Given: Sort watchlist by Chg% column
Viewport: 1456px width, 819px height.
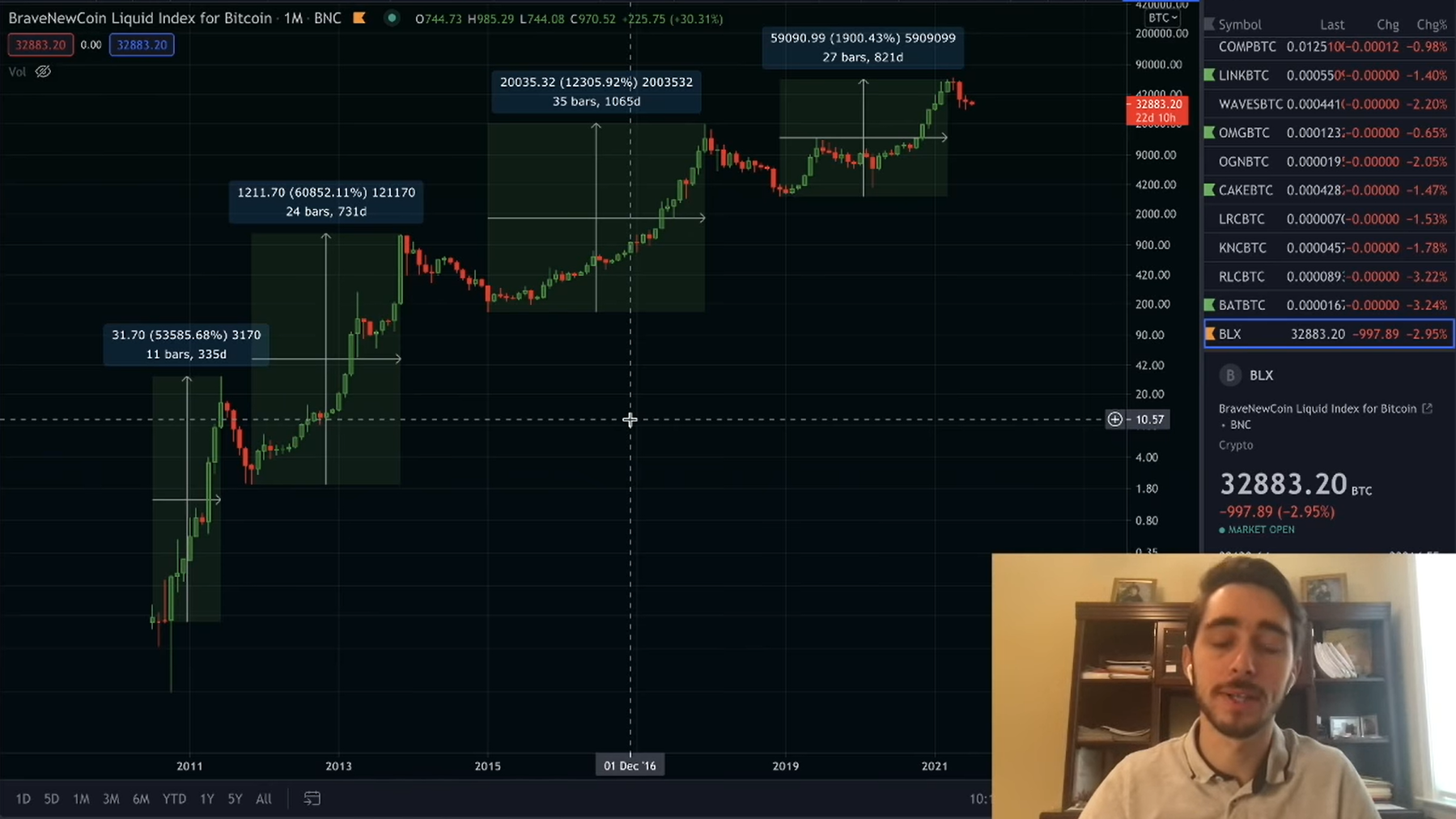Looking at the screenshot, I should pyautogui.click(x=1432, y=24).
